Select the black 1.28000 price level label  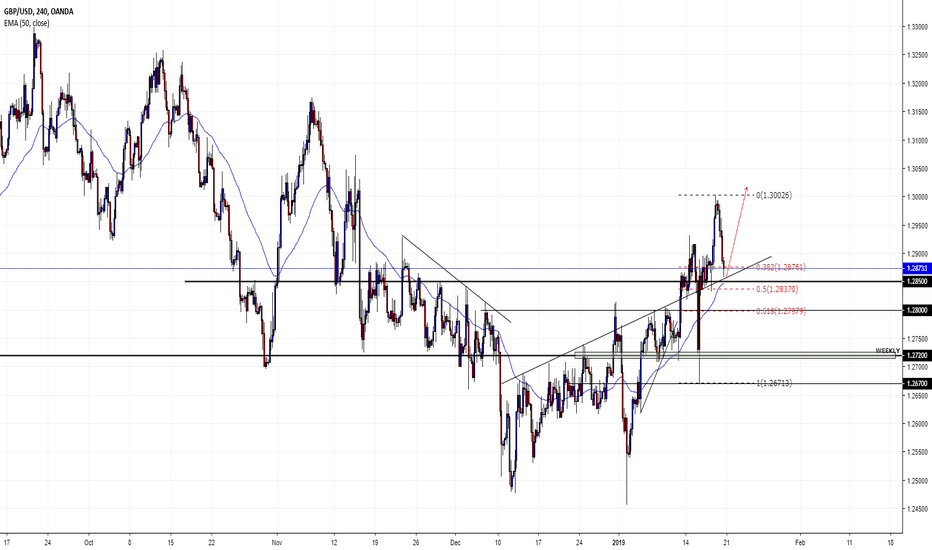917,310
